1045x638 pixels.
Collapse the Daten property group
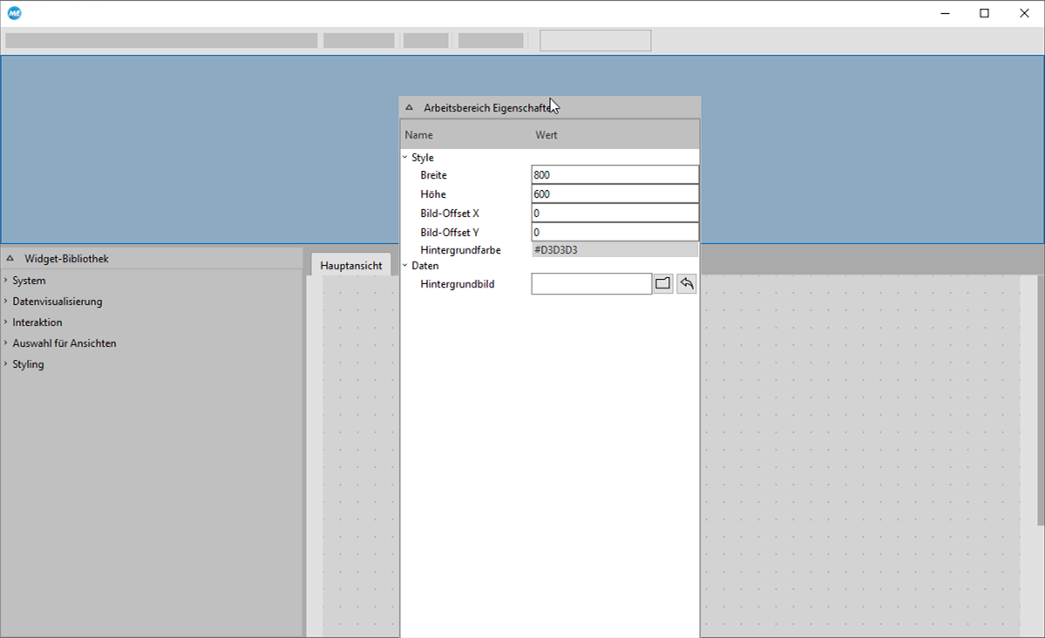pyautogui.click(x=406, y=266)
